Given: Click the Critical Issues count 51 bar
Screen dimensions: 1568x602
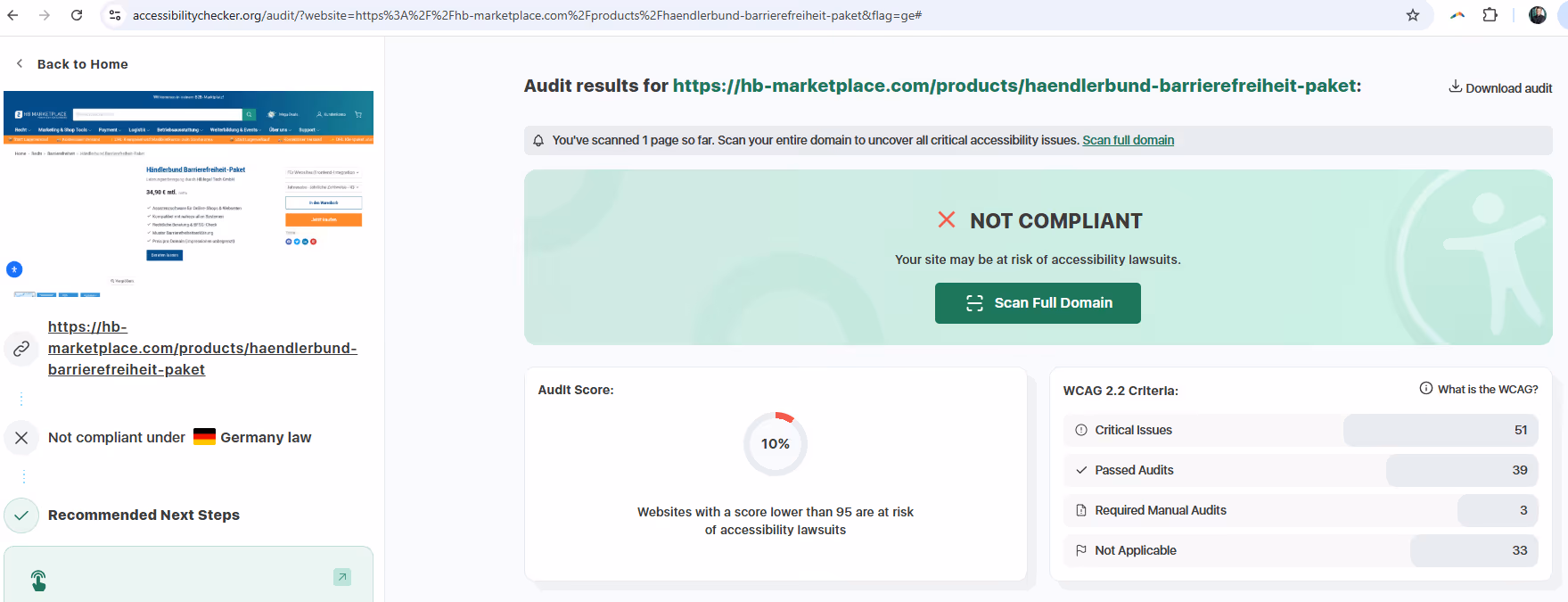Looking at the screenshot, I should click(1441, 430).
